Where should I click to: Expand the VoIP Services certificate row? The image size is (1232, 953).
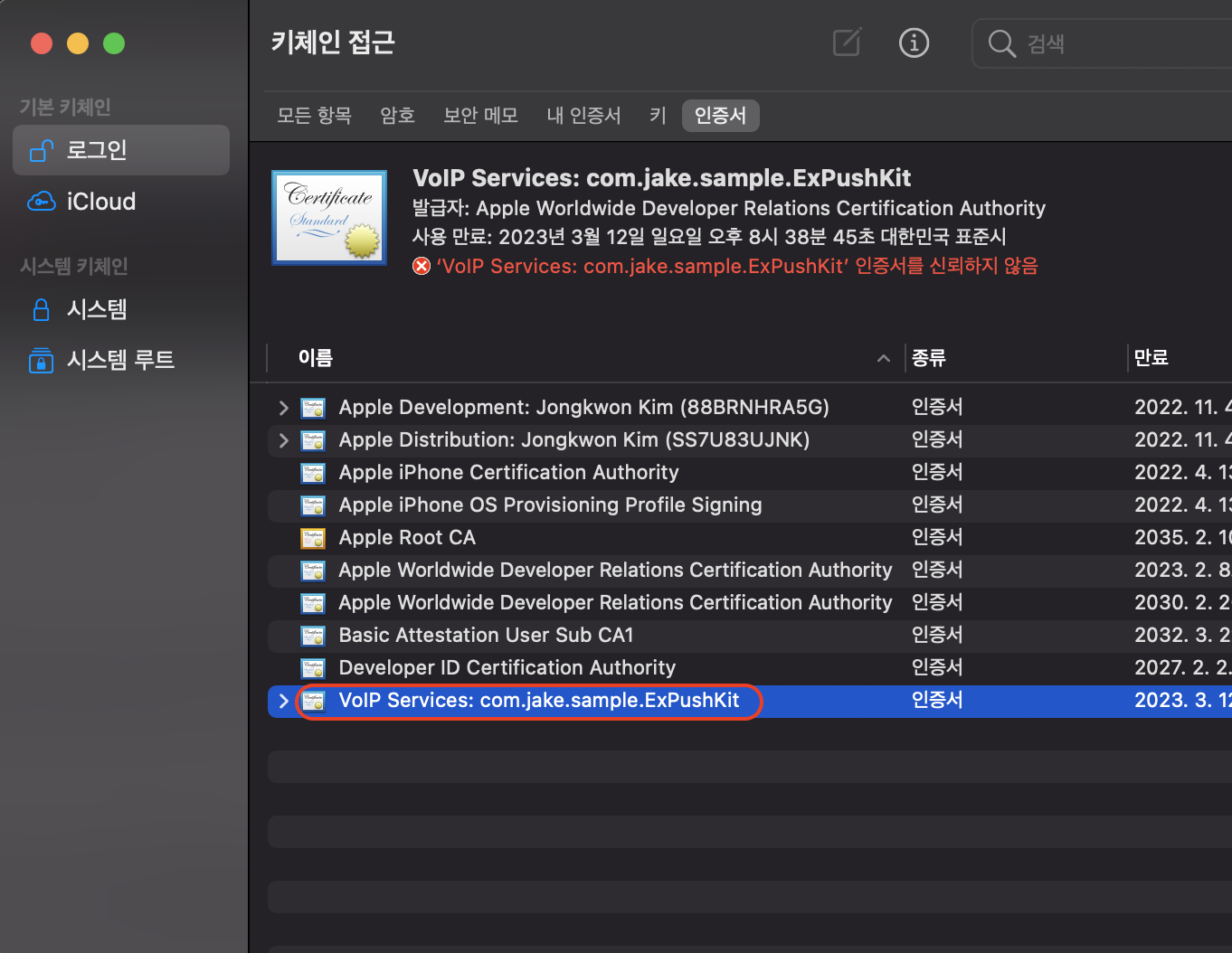(x=284, y=701)
